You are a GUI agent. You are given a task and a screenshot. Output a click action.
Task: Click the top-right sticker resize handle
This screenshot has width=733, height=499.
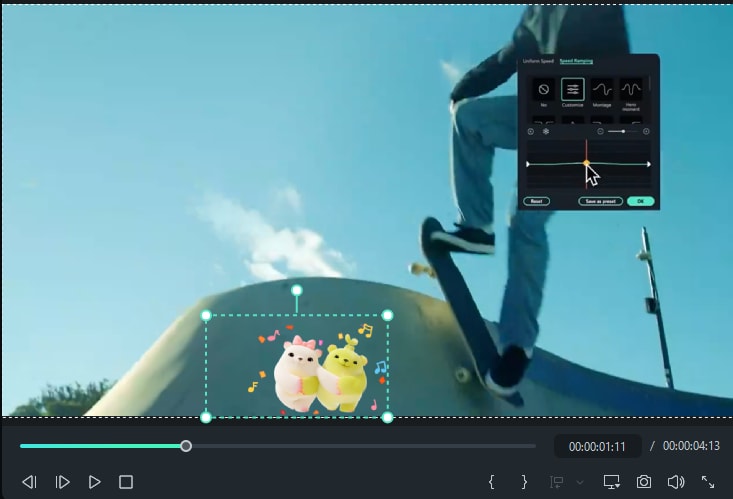[x=387, y=315]
